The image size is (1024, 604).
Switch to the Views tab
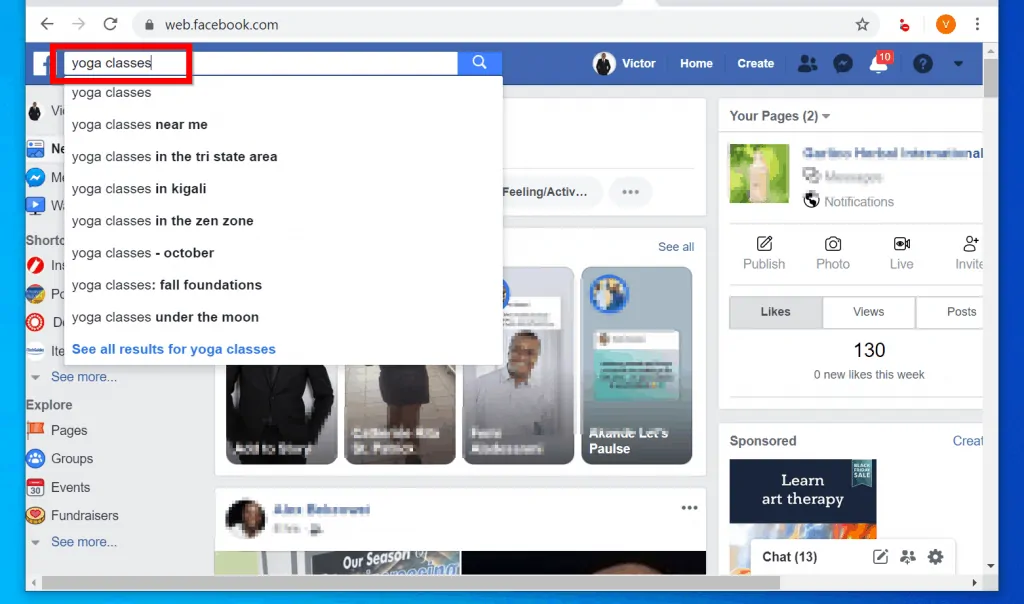[x=867, y=312]
